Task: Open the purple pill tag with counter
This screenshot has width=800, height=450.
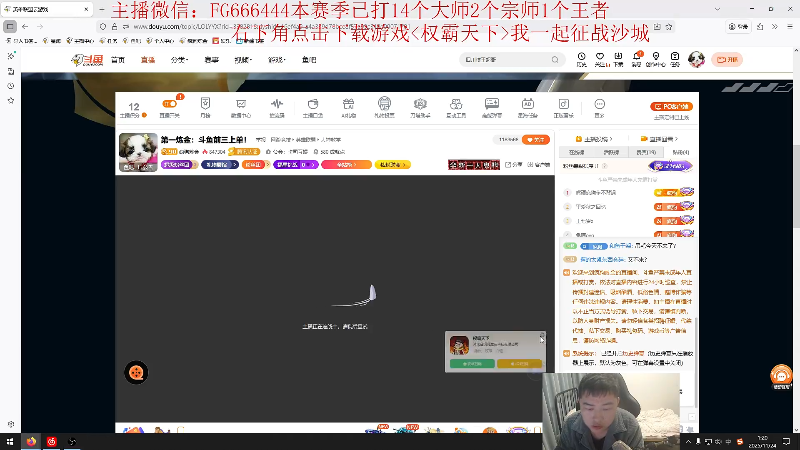Action: pyautogui.click(x=295, y=165)
